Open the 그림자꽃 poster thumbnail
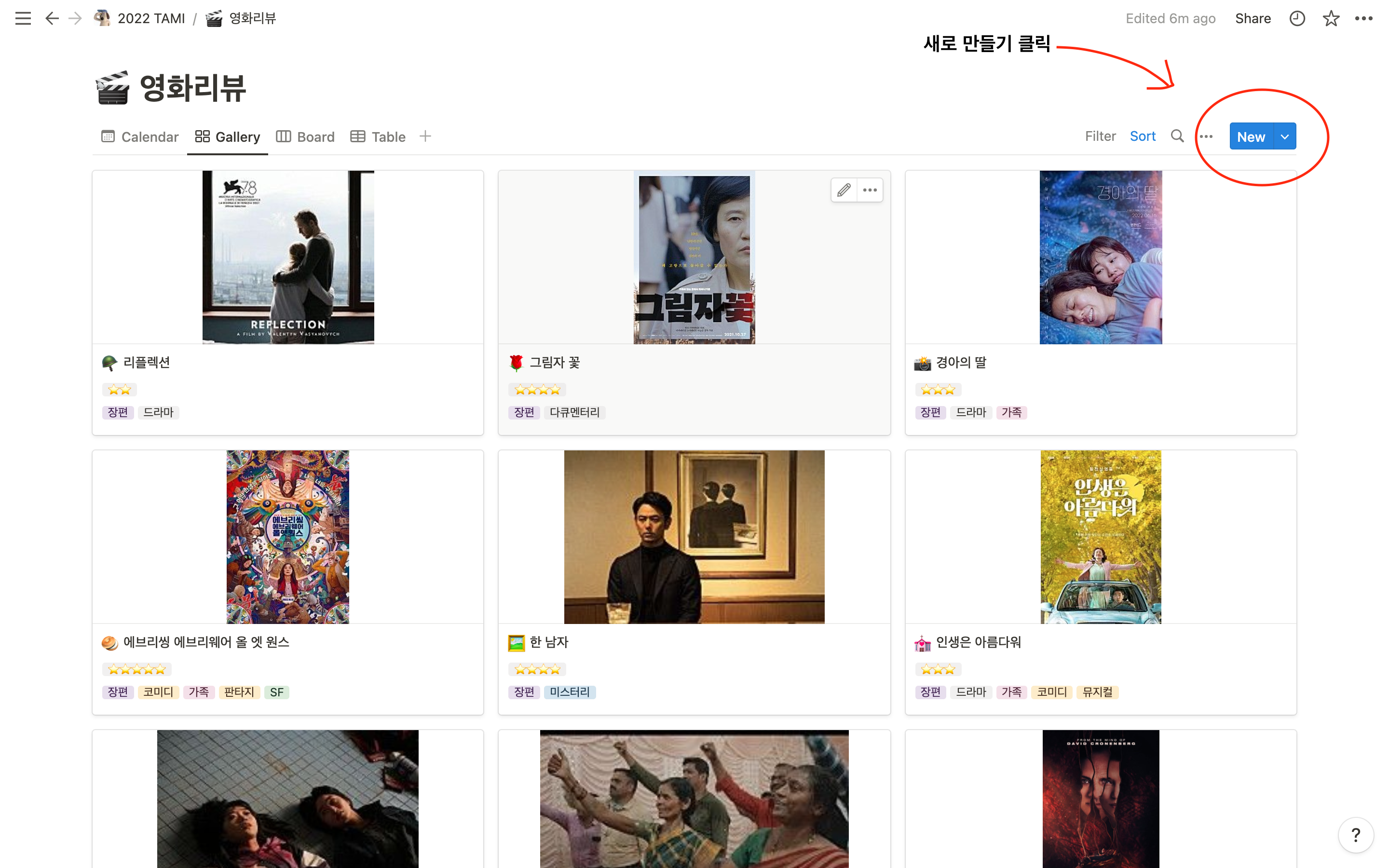 coord(694,257)
